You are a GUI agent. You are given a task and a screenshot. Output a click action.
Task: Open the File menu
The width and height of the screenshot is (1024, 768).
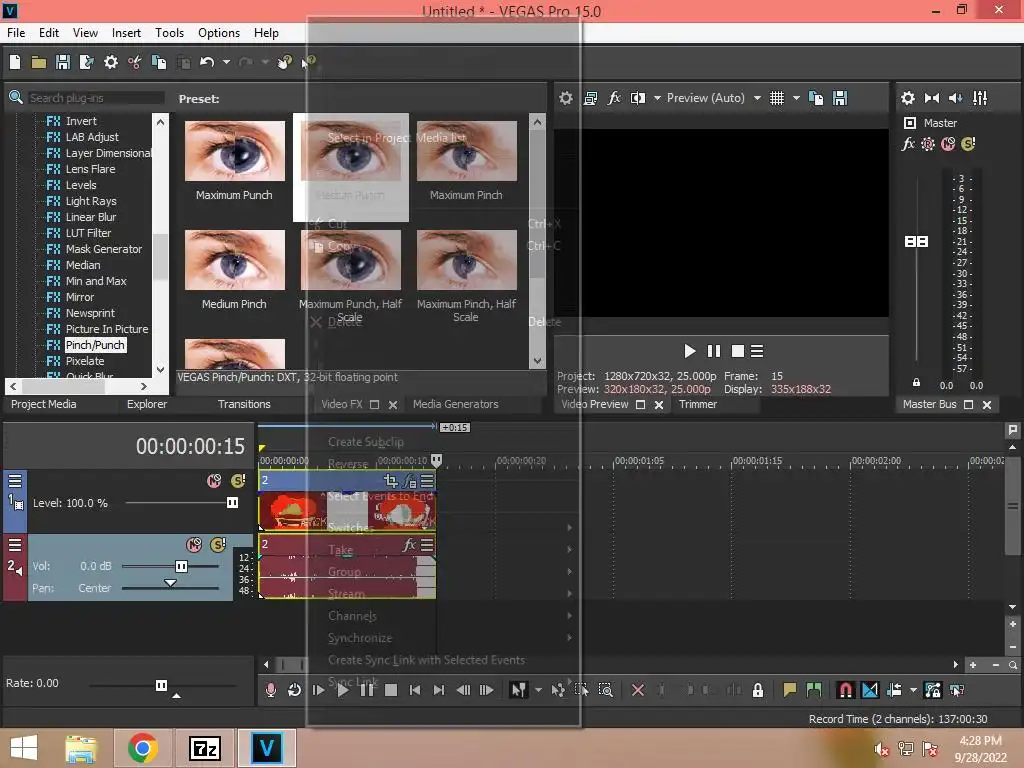pos(16,33)
